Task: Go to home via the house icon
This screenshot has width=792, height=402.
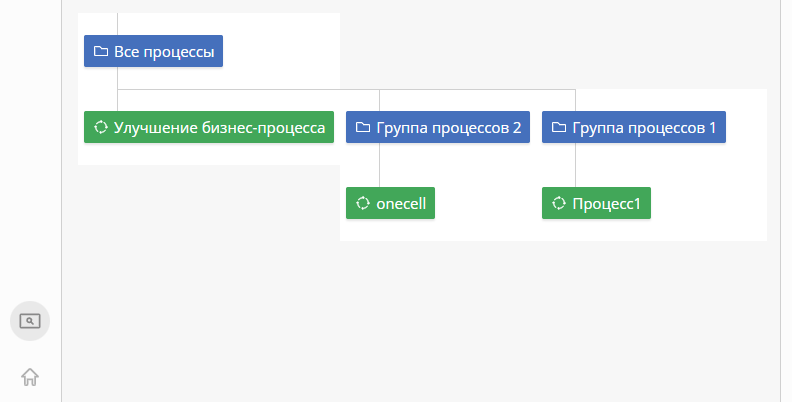Action: 30,377
